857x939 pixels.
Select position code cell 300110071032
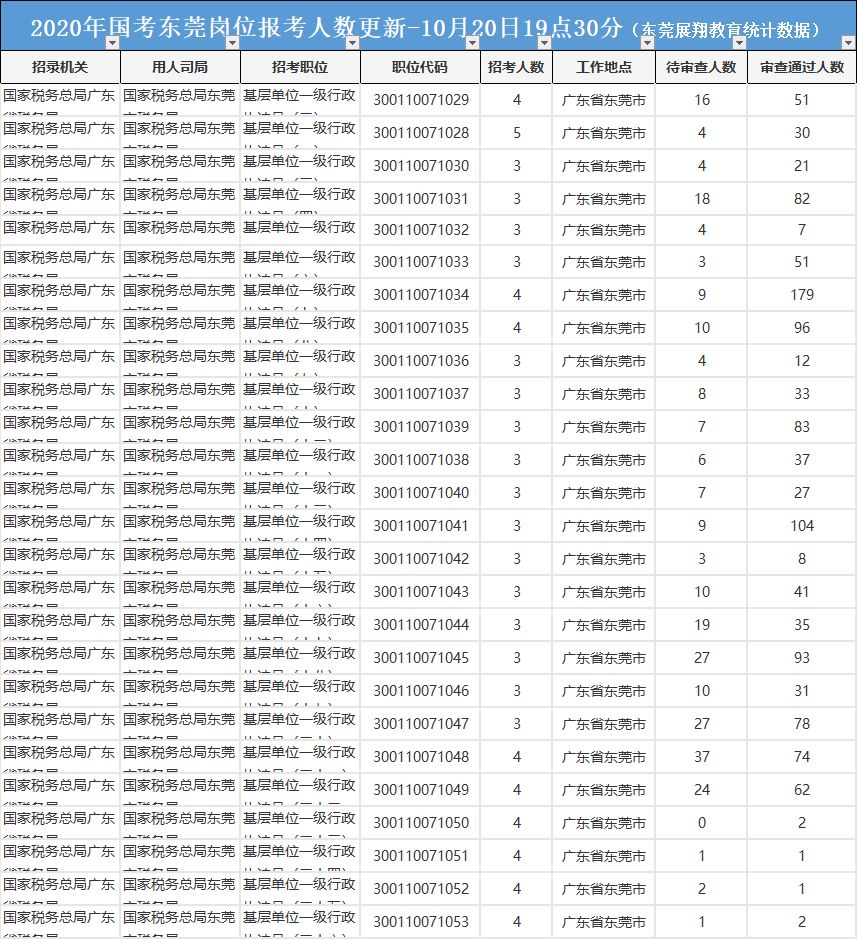420,230
